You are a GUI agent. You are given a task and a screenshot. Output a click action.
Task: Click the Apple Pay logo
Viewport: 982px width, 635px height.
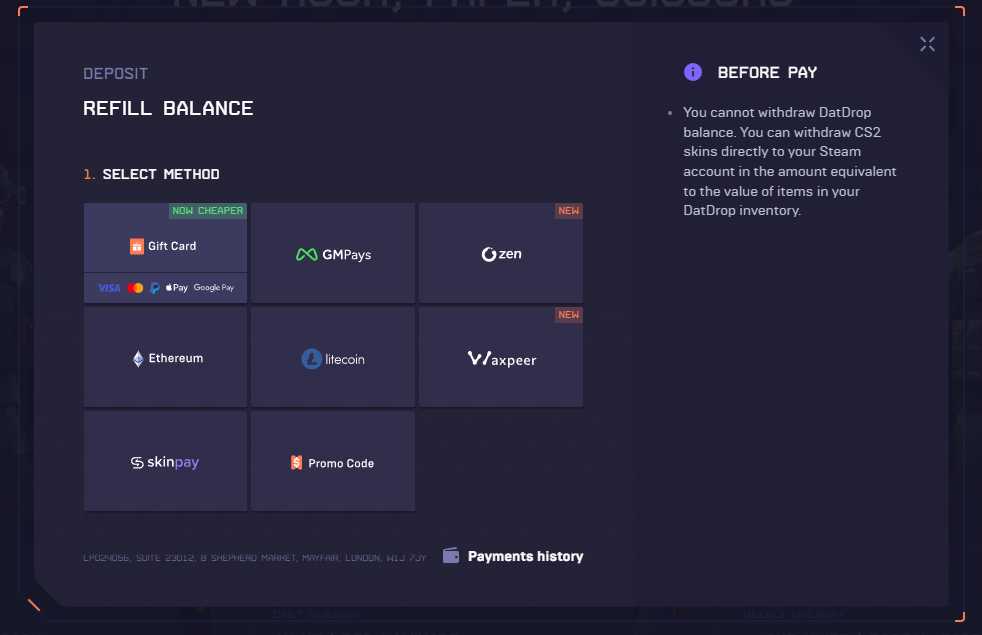pyautogui.click(x=177, y=287)
